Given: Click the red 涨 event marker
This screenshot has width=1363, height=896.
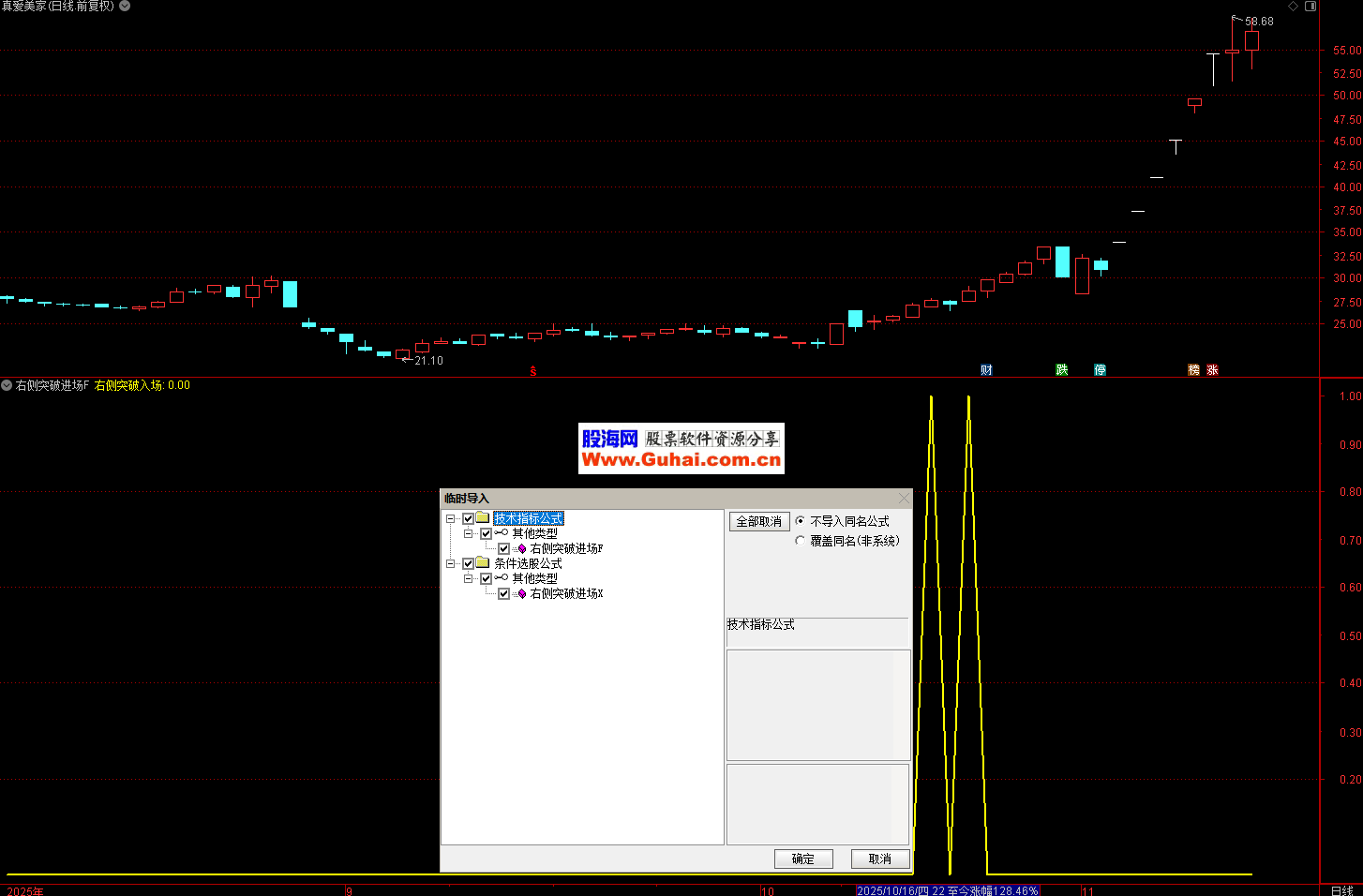Looking at the screenshot, I should (1212, 370).
